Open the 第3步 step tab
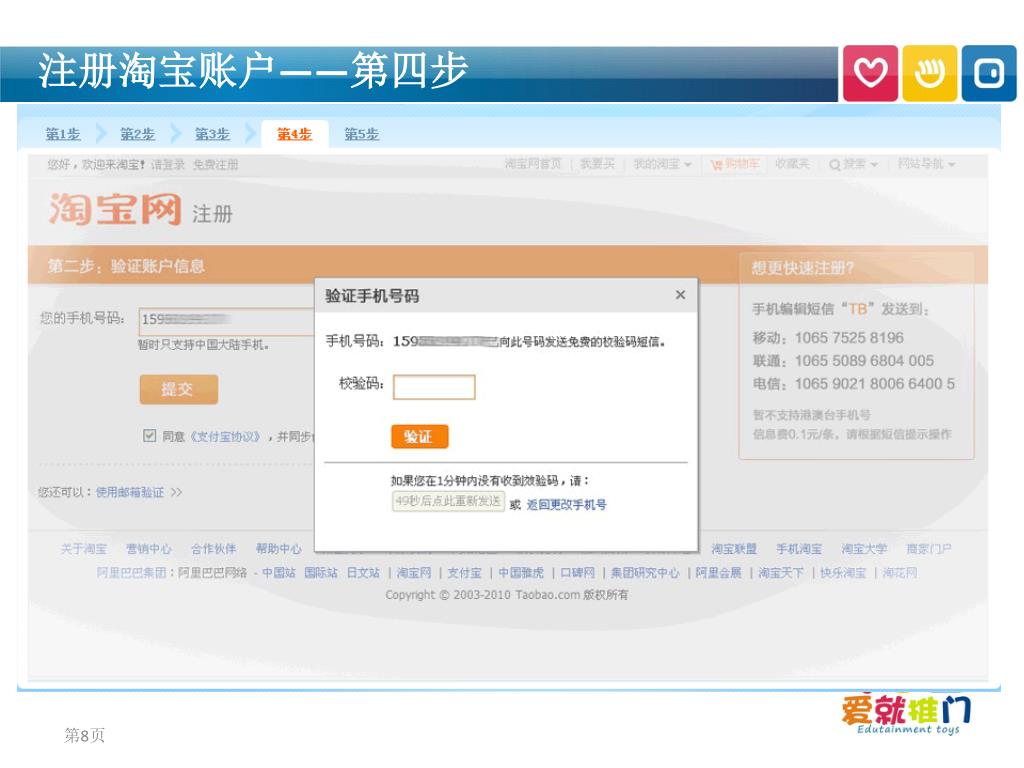This screenshot has width=1024, height=768. coord(212,135)
